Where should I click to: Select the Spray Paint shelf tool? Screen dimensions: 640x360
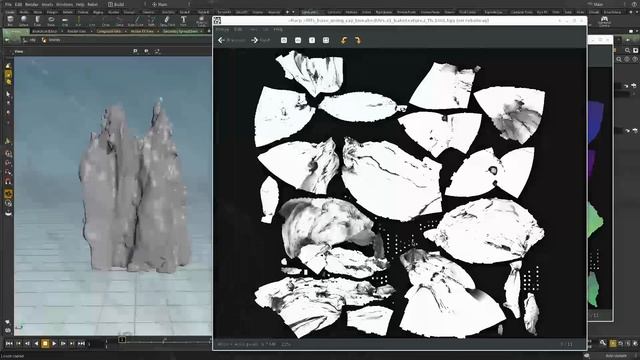tap(167, 21)
